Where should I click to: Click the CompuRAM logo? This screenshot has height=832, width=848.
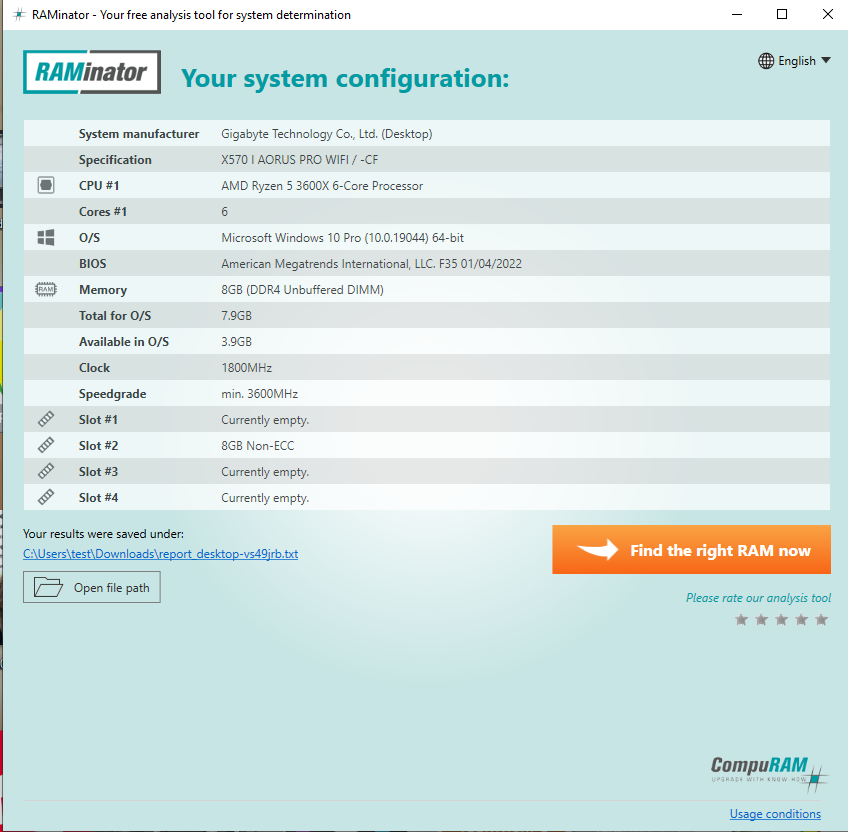(769, 774)
